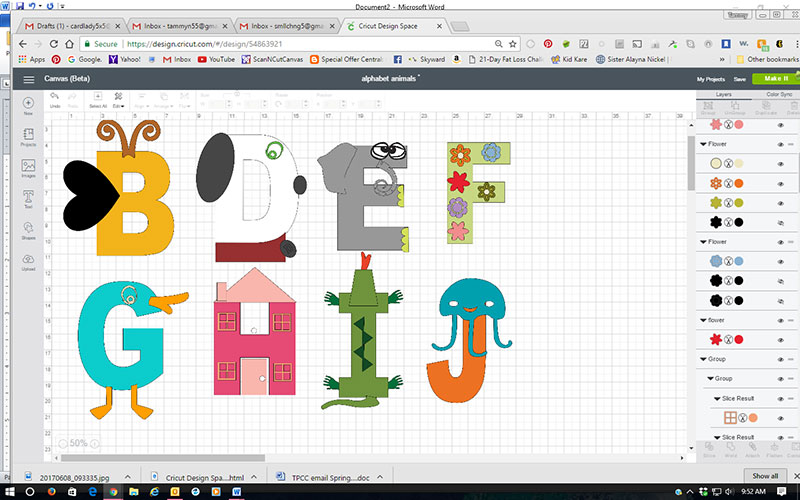Image resolution: width=800 pixels, height=500 pixels.
Task: Collapse the second Flower group
Action: pyautogui.click(x=704, y=242)
